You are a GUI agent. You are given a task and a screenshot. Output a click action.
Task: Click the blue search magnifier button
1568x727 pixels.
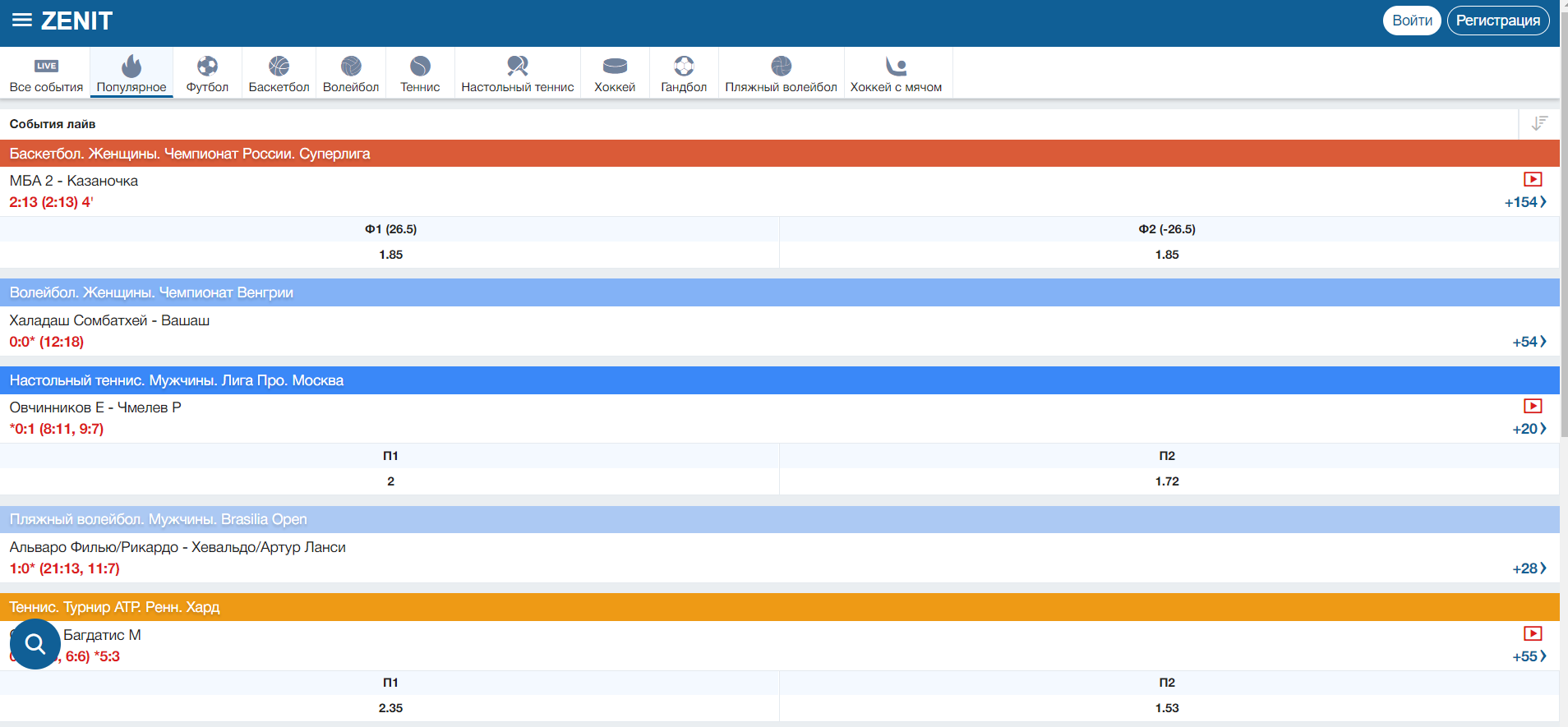[x=35, y=644]
